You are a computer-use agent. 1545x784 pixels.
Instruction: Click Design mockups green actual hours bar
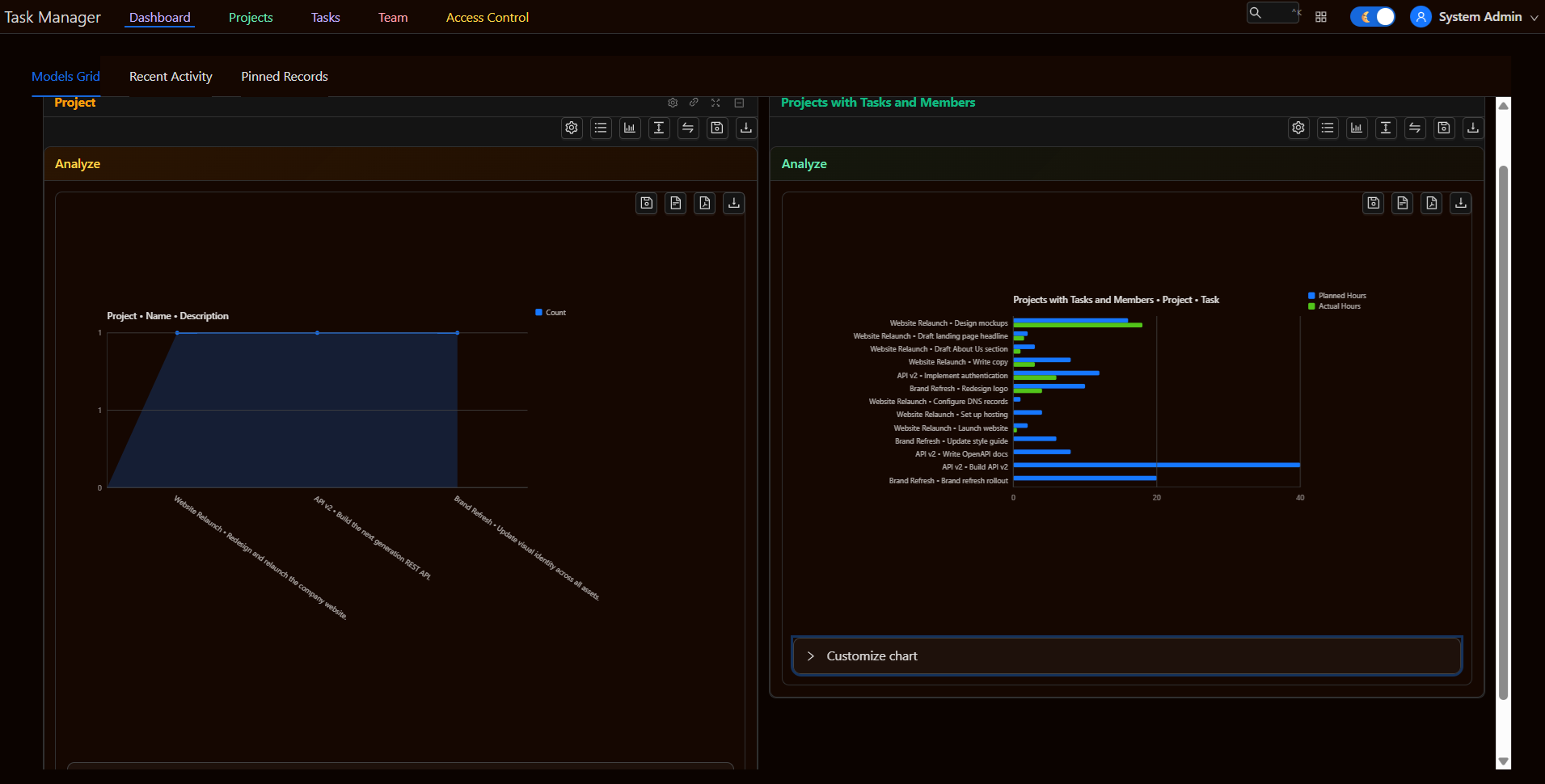(1078, 325)
